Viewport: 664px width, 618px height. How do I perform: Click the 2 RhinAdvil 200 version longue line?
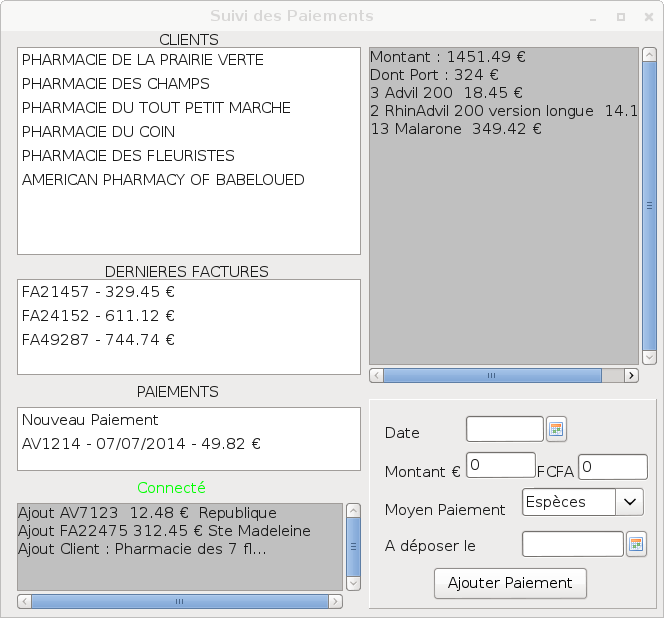(504, 111)
